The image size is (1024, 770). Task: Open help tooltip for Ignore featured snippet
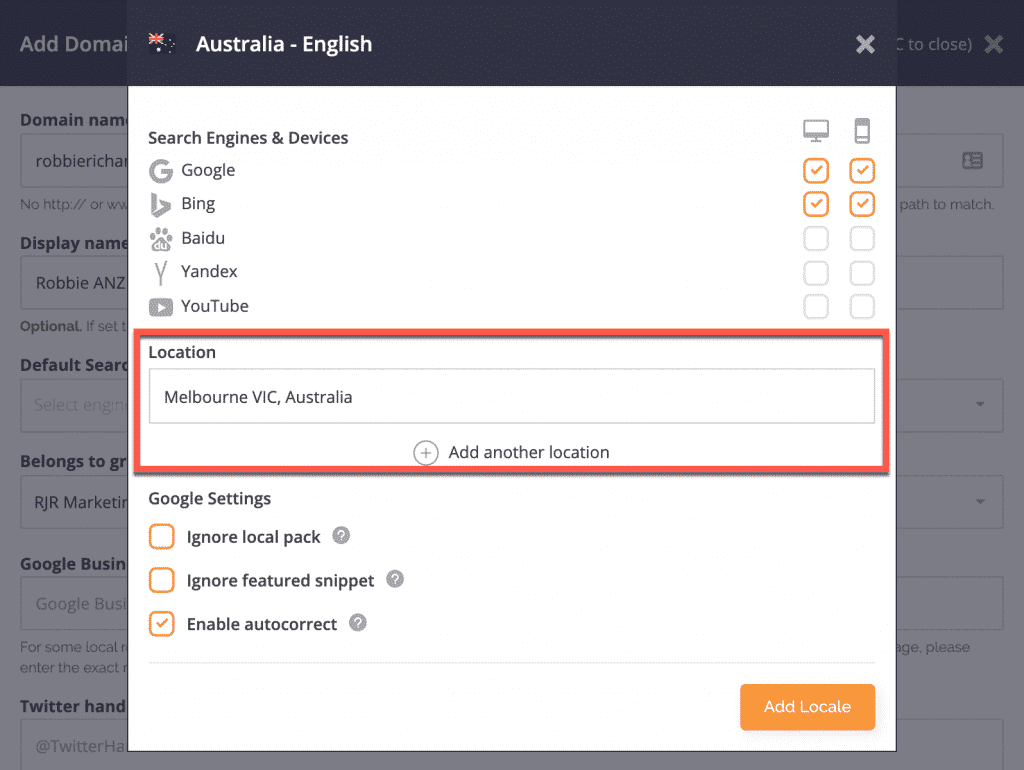coord(395,579)
